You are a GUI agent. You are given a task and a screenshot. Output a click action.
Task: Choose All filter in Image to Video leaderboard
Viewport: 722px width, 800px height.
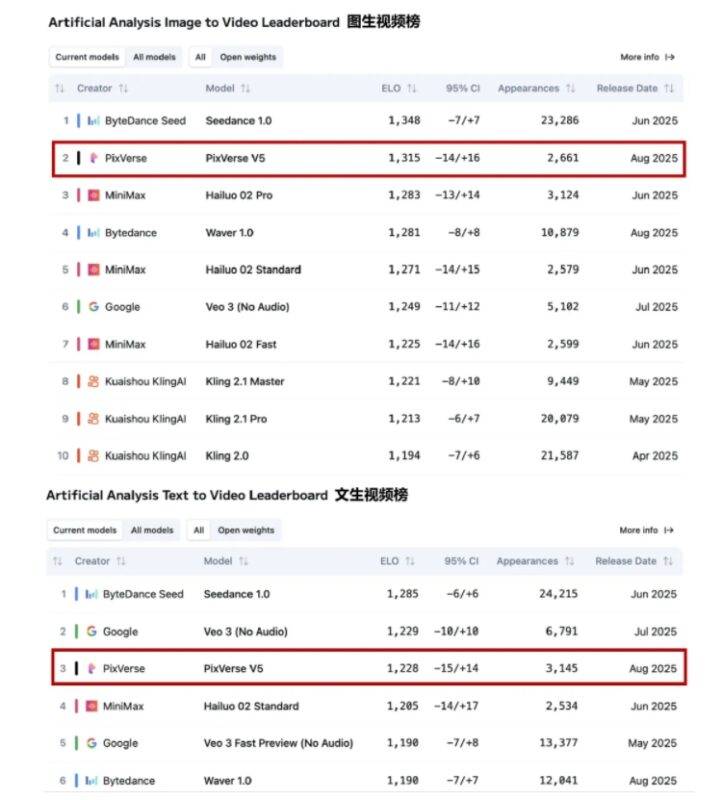[201, 57]
